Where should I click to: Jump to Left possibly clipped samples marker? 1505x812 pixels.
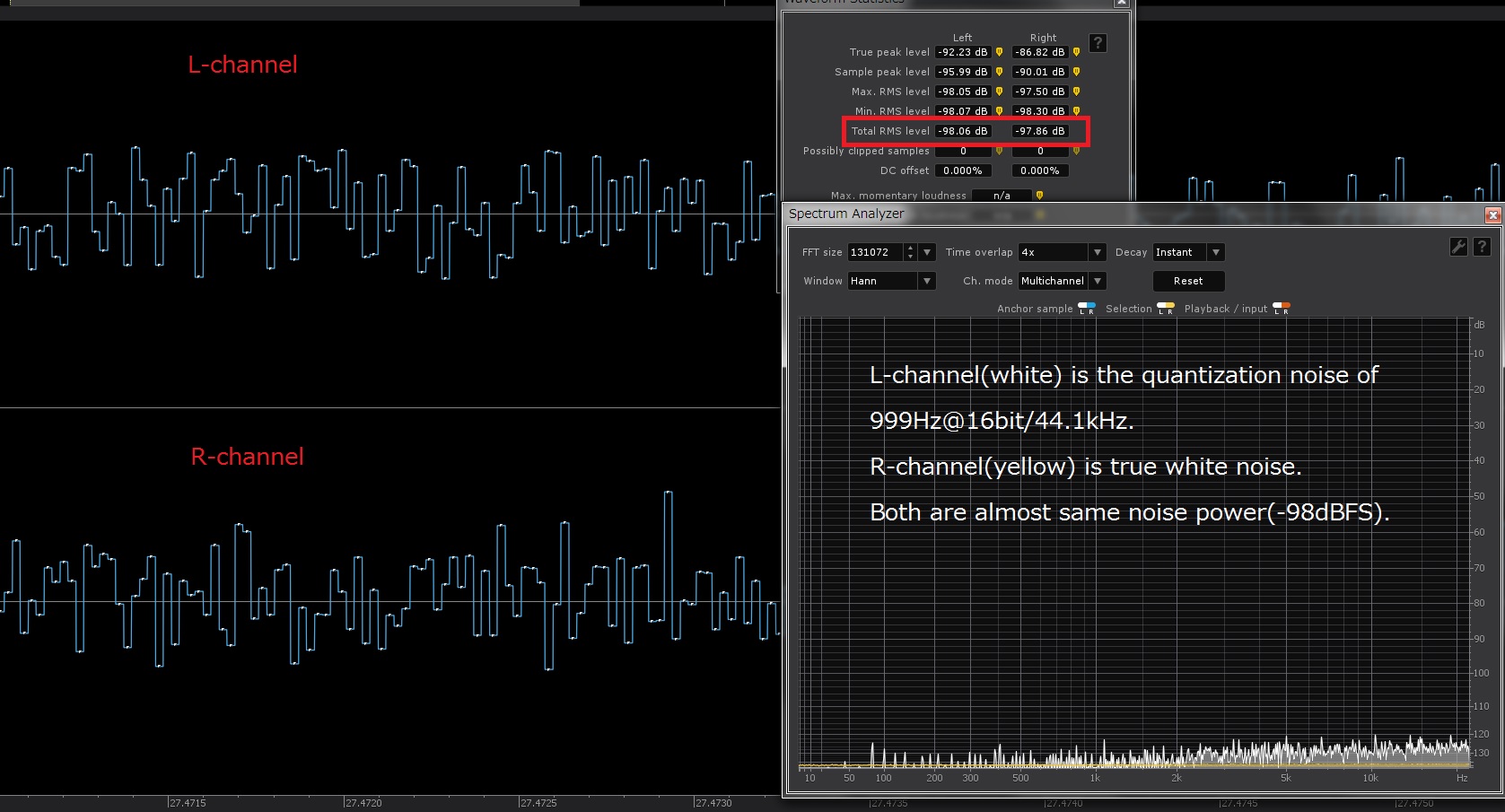coord(999,151)
